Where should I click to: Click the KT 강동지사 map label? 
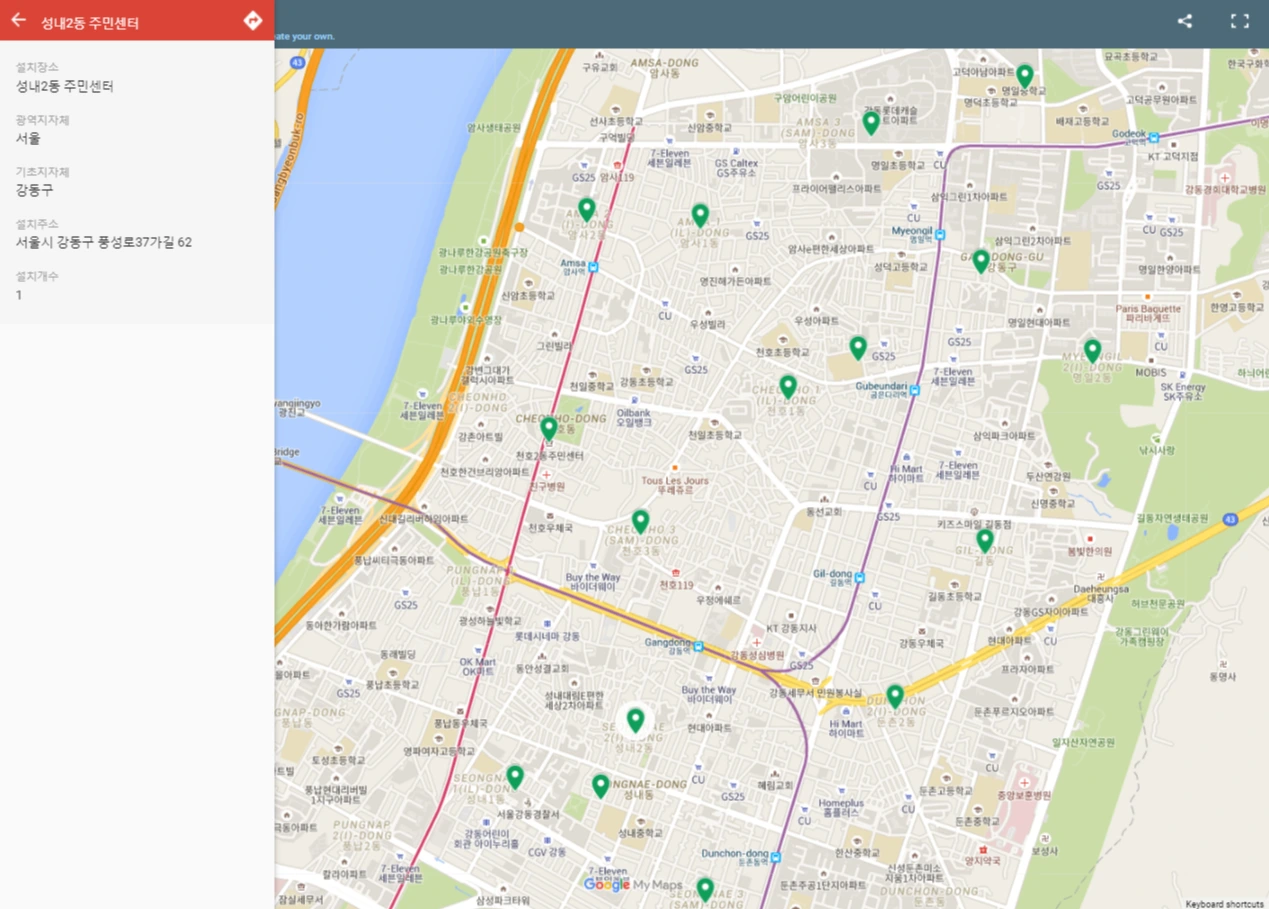[791, 627]
